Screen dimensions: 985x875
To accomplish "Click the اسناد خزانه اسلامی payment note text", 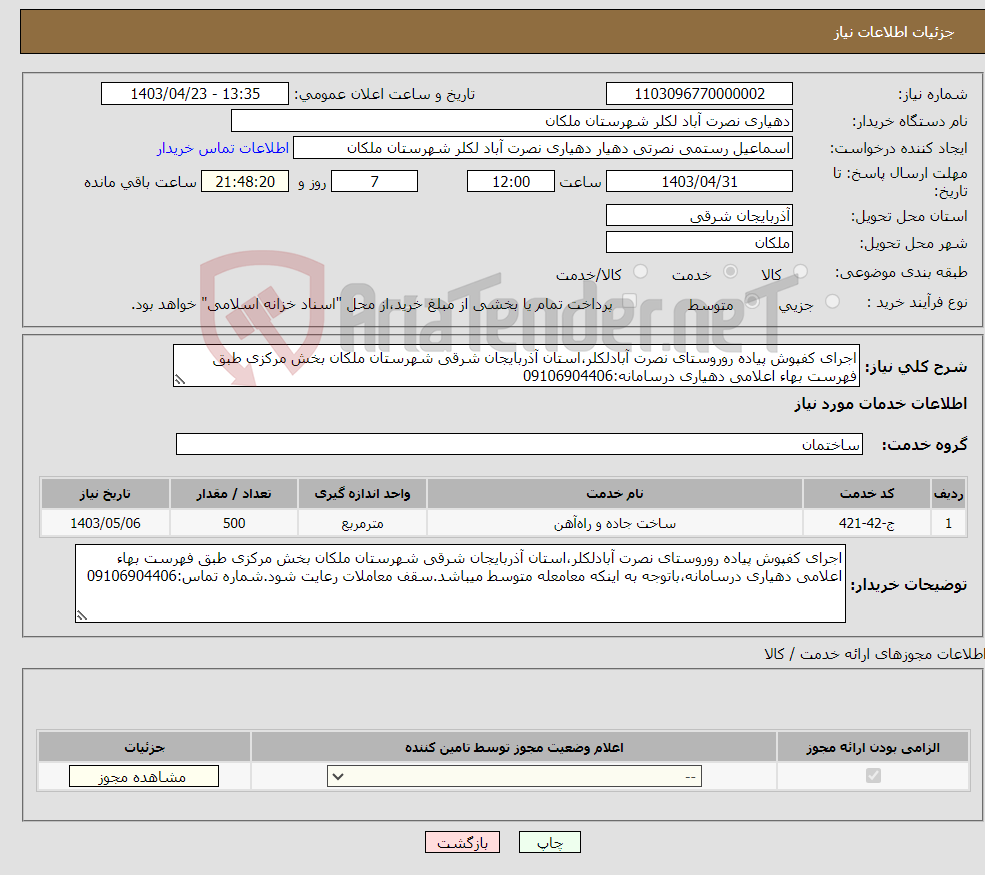I will pos(371,305).
